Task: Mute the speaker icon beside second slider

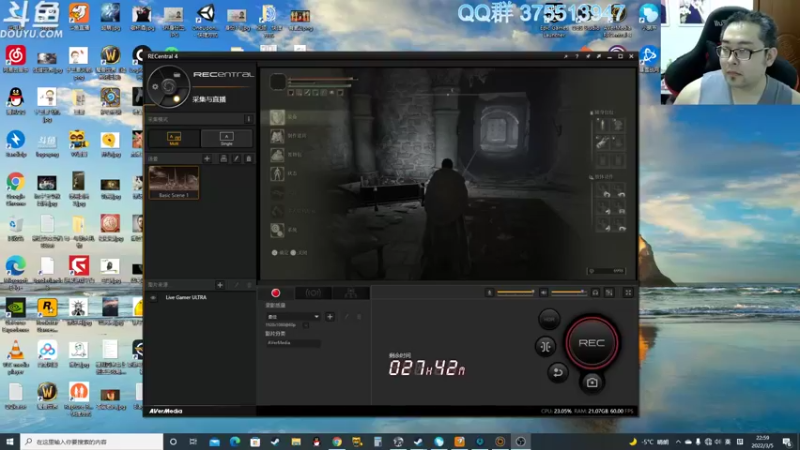Action: (x=543, y=292)
